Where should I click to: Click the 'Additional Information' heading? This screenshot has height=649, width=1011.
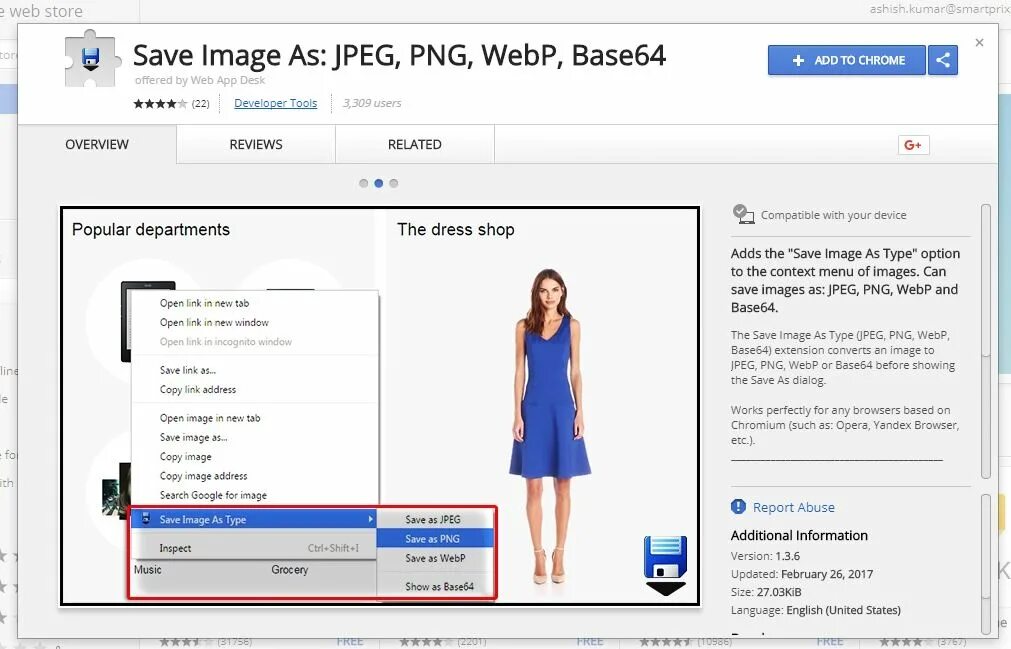point(799,536)
